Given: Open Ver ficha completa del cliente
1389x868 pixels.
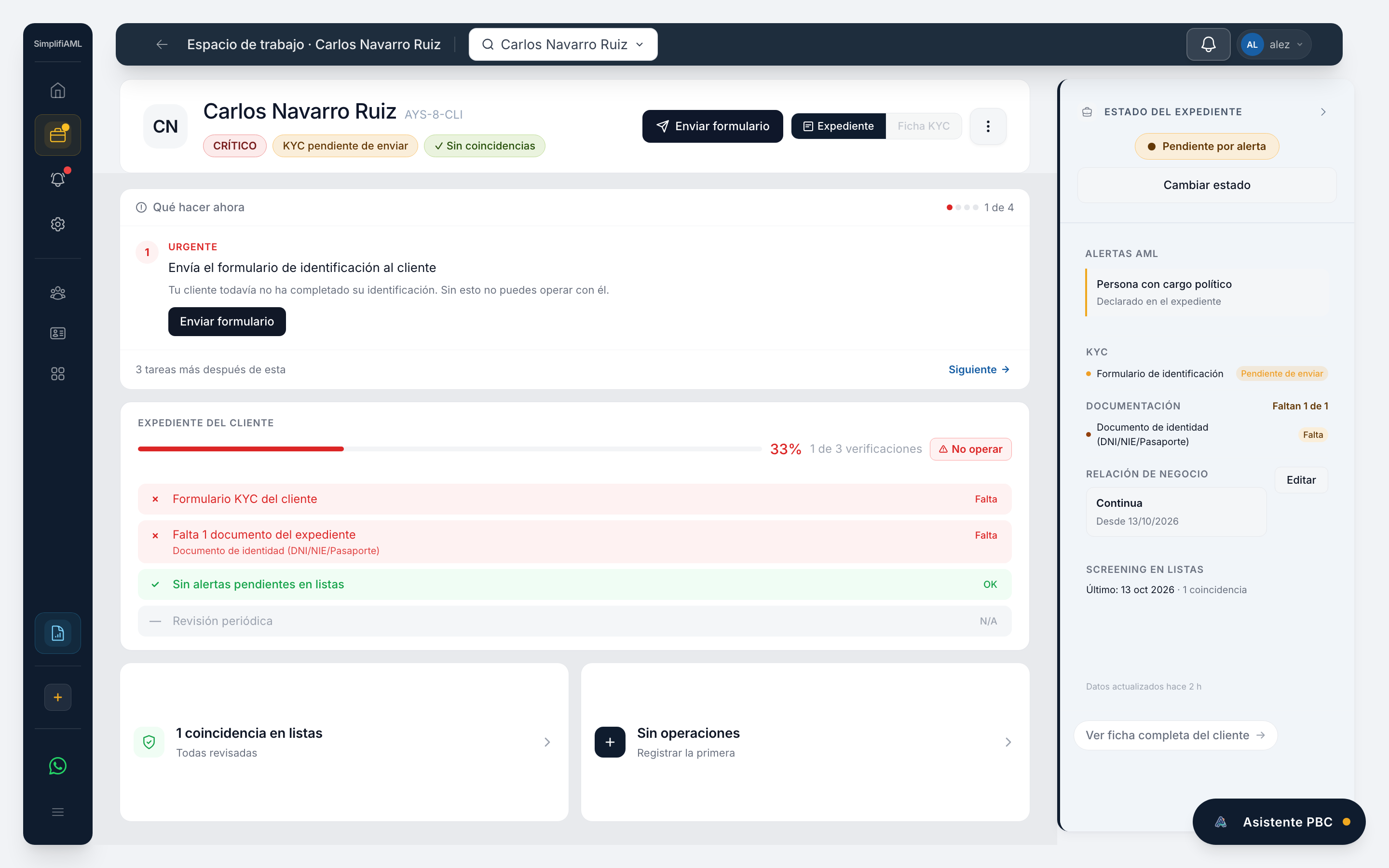Looking at the screenshot, I should (1175, 735).
